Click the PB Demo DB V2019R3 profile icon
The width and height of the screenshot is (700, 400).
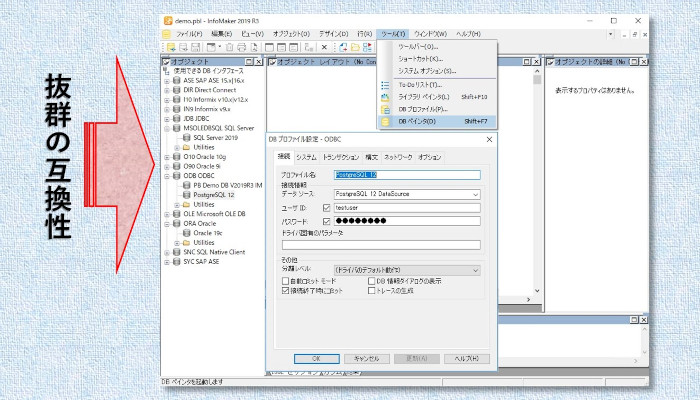[x=186, y=185]
